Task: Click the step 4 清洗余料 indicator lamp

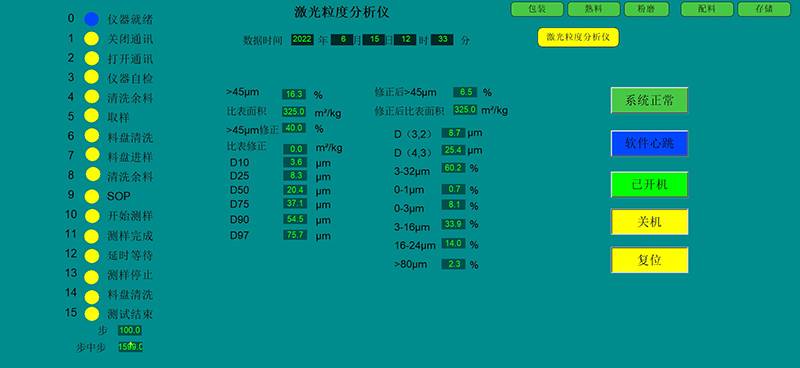Action: click(91, 96)
